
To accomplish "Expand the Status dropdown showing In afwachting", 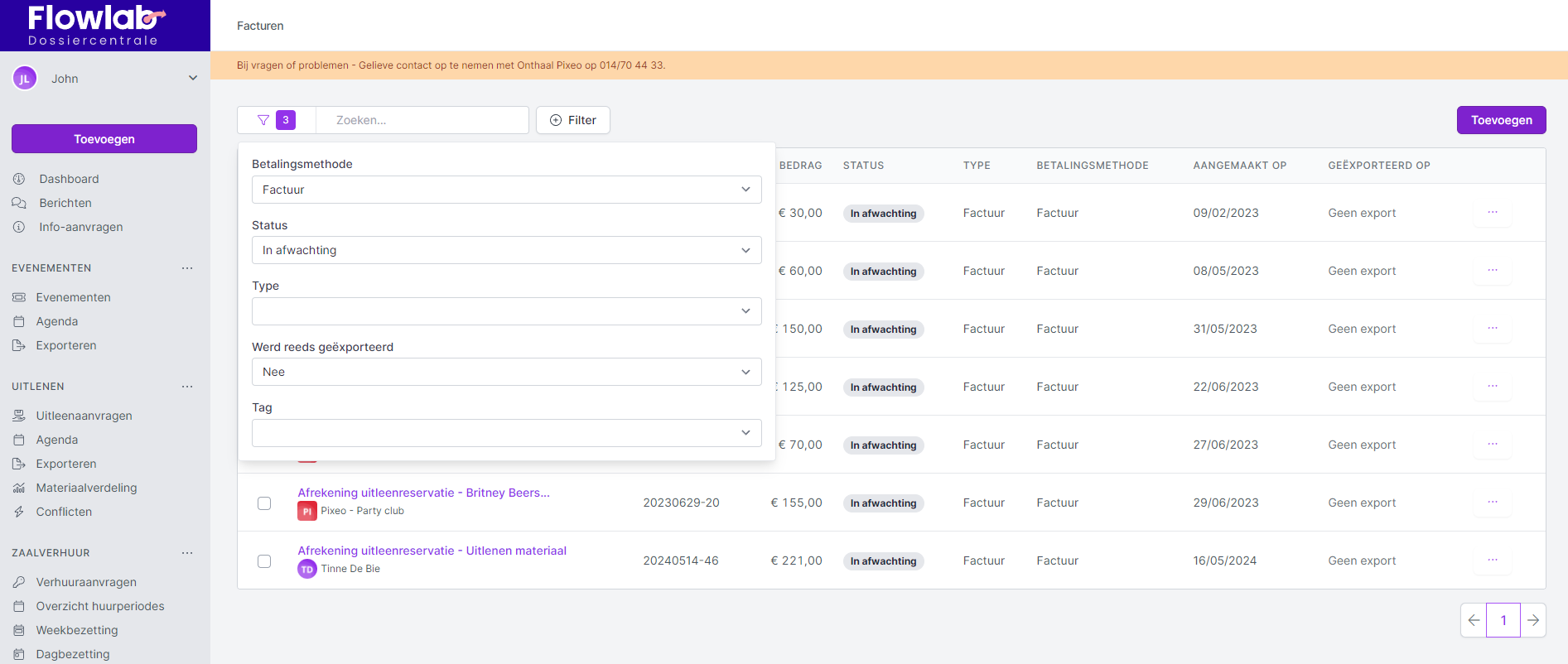I will coord(506,250).
